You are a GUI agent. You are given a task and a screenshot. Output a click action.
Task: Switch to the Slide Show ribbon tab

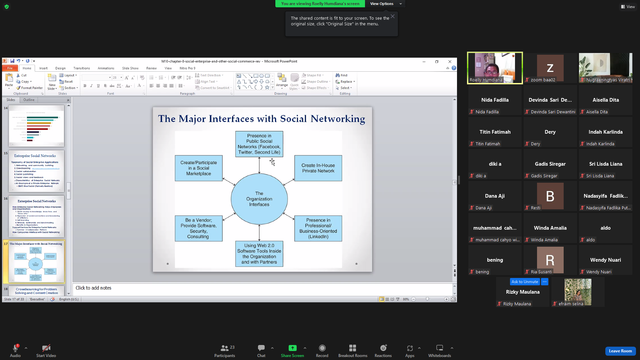(130, 68)
